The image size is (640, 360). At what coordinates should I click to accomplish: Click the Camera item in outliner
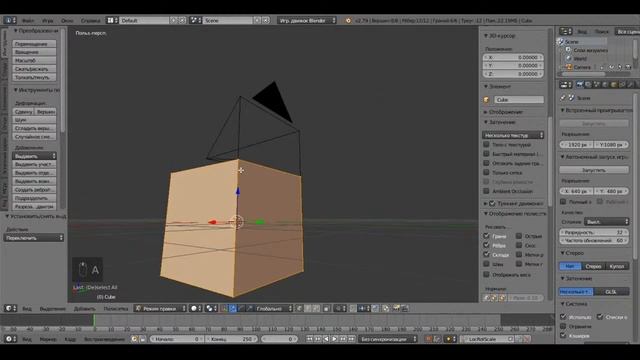coord(582,67)
